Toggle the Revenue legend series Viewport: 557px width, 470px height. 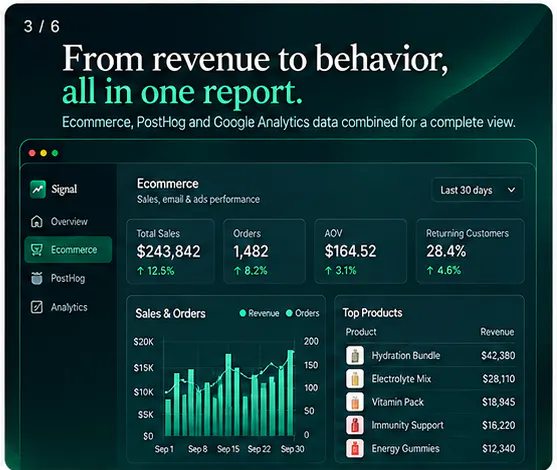(259, 313)
